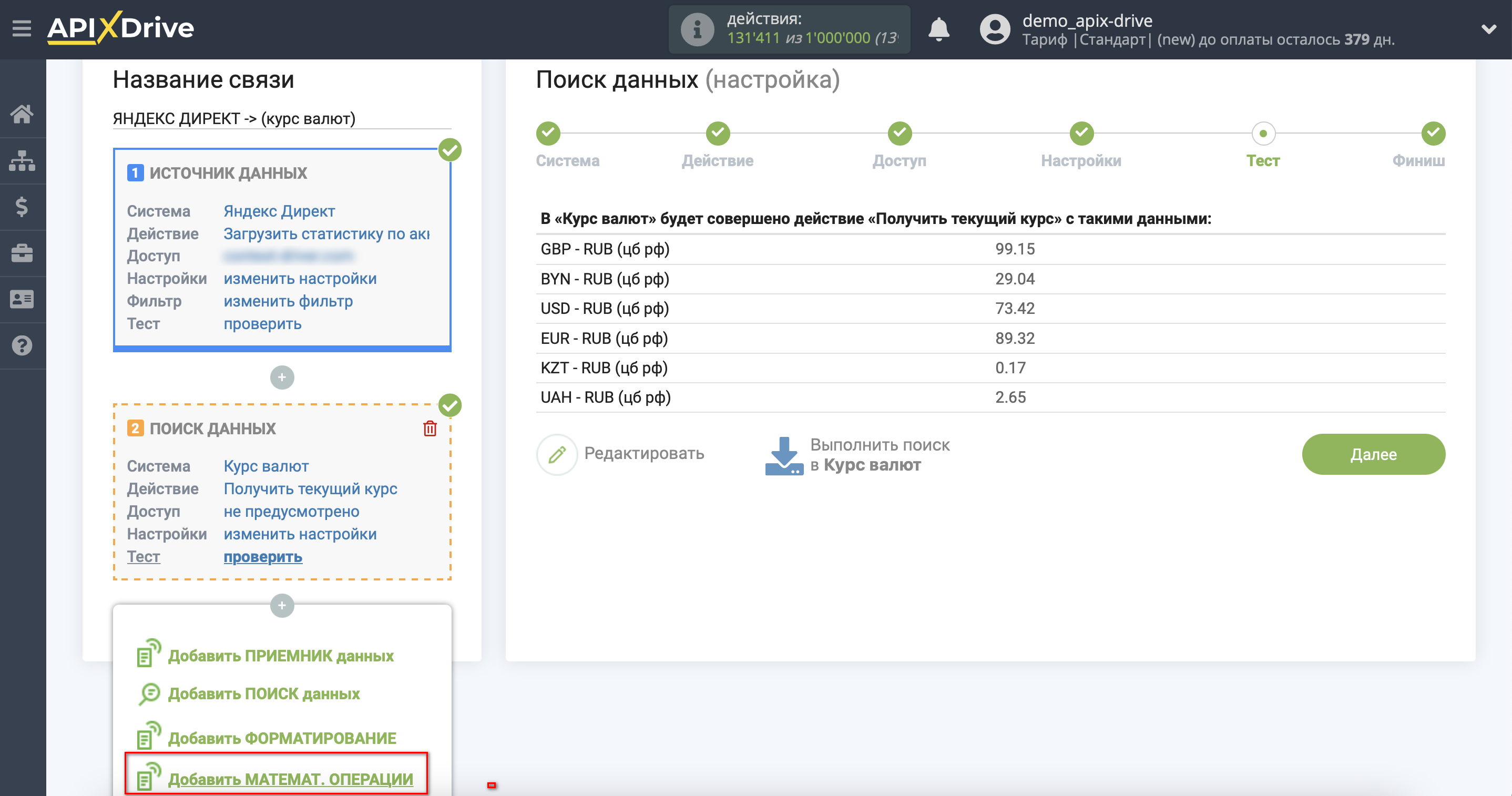Viewport: 1512px width, 796px height.
Task: Open the notifications bell
Action: pyautogui.click(x=938, y=29)
